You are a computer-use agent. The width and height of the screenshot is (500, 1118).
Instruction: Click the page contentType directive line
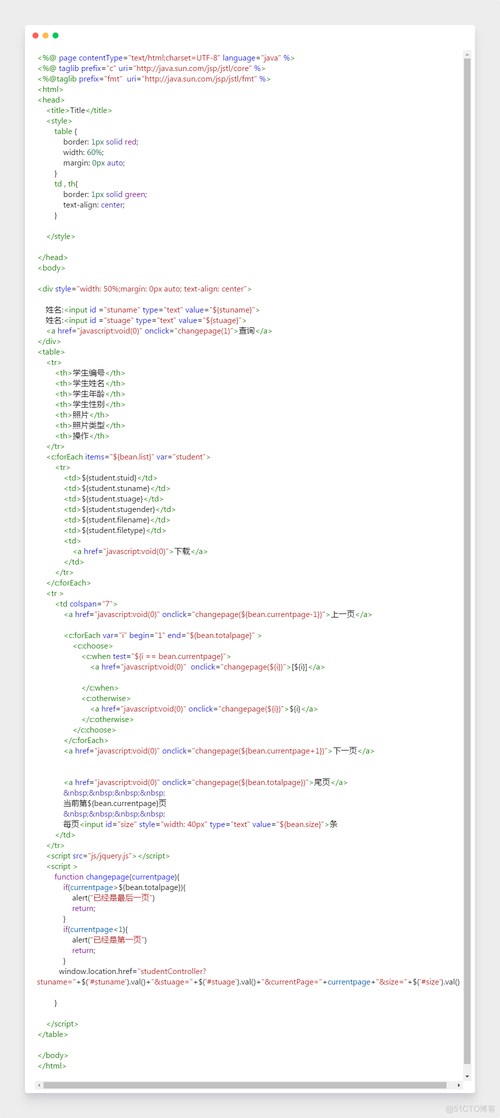tap(166, 58)
